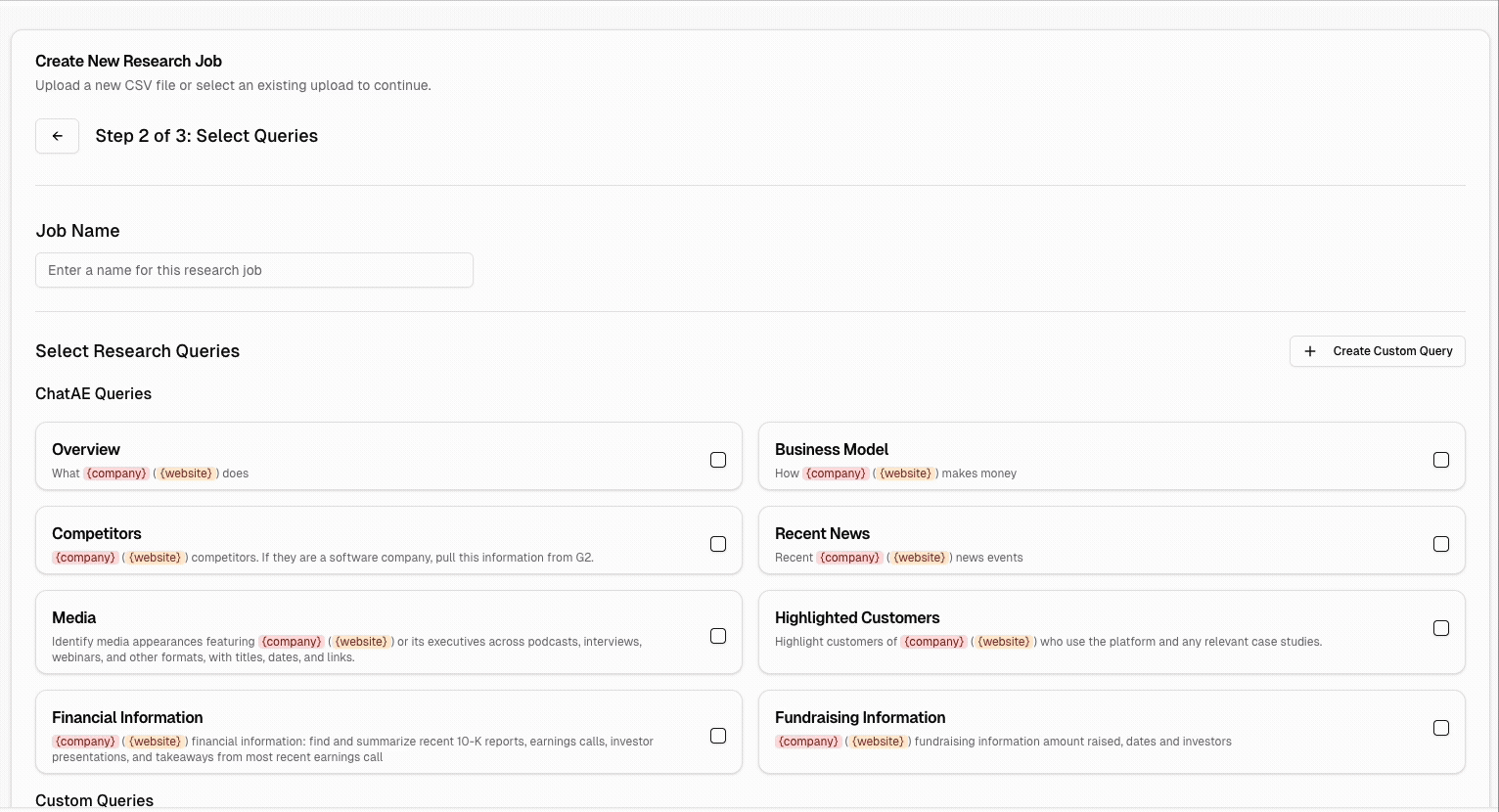Select the Recent News checkbox
The height and width of the screenshot is (812, 1499).
[1440, 544]
